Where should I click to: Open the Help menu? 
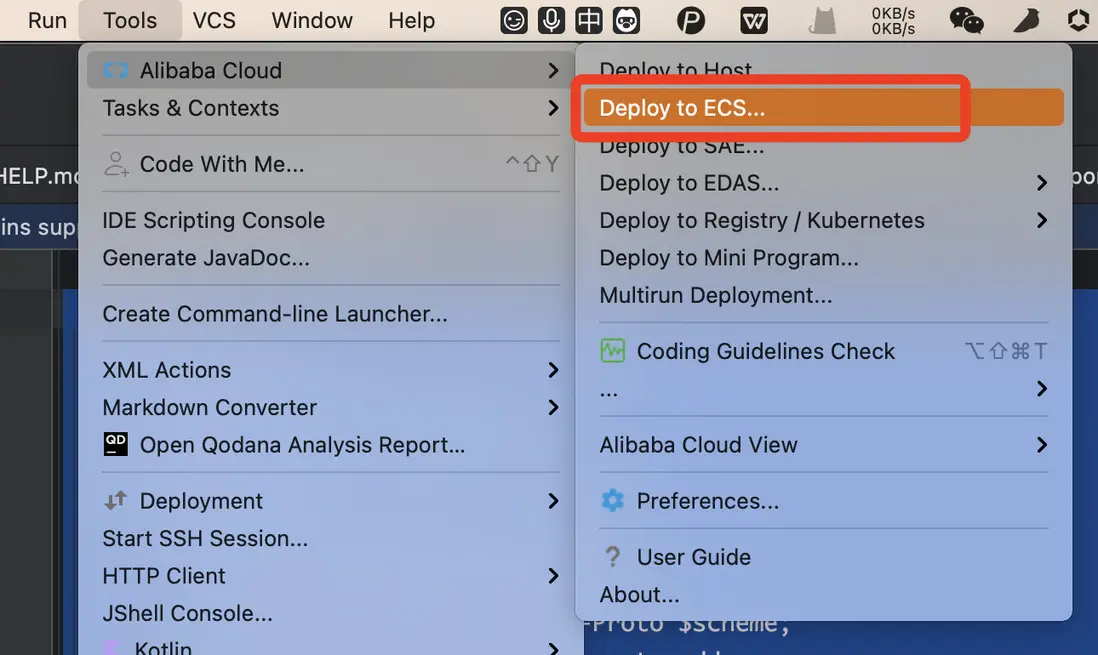(x=411, y=20)
